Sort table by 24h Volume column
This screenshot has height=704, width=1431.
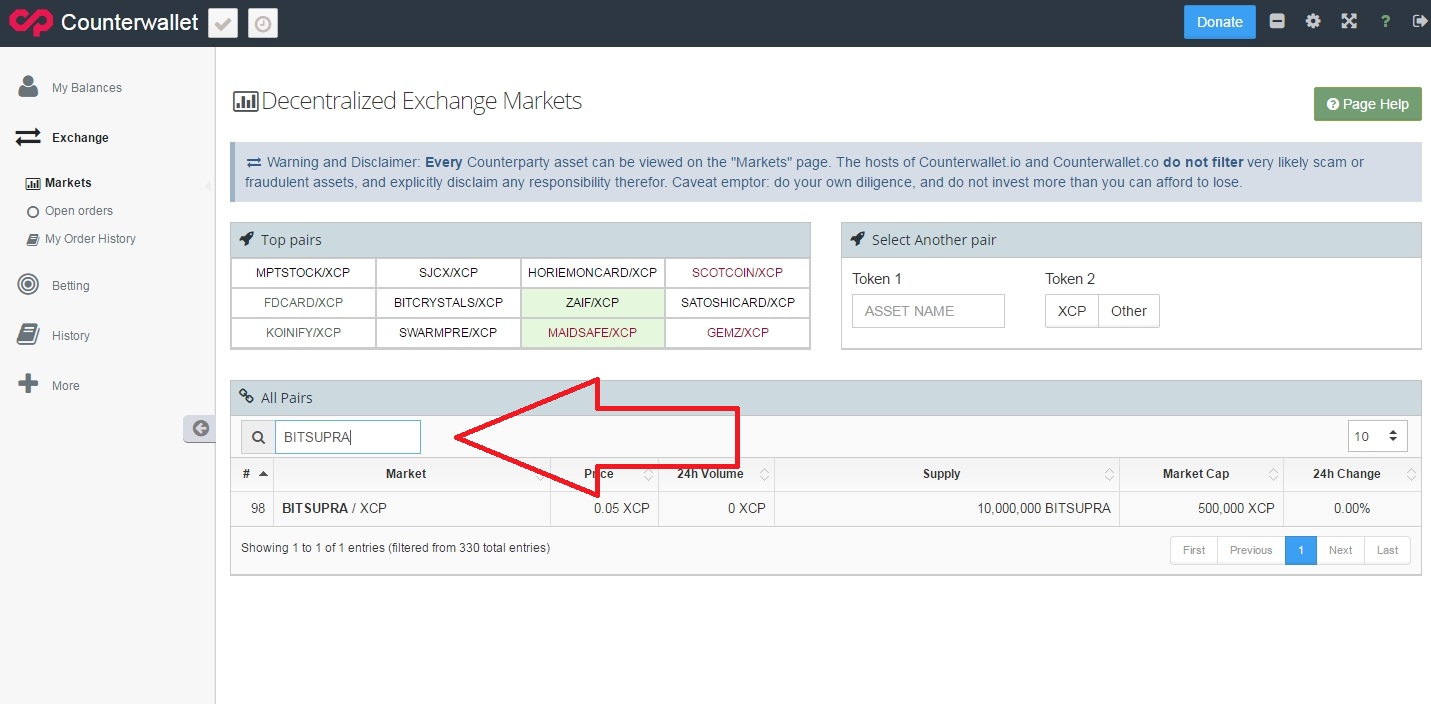[x=716, y=474]
